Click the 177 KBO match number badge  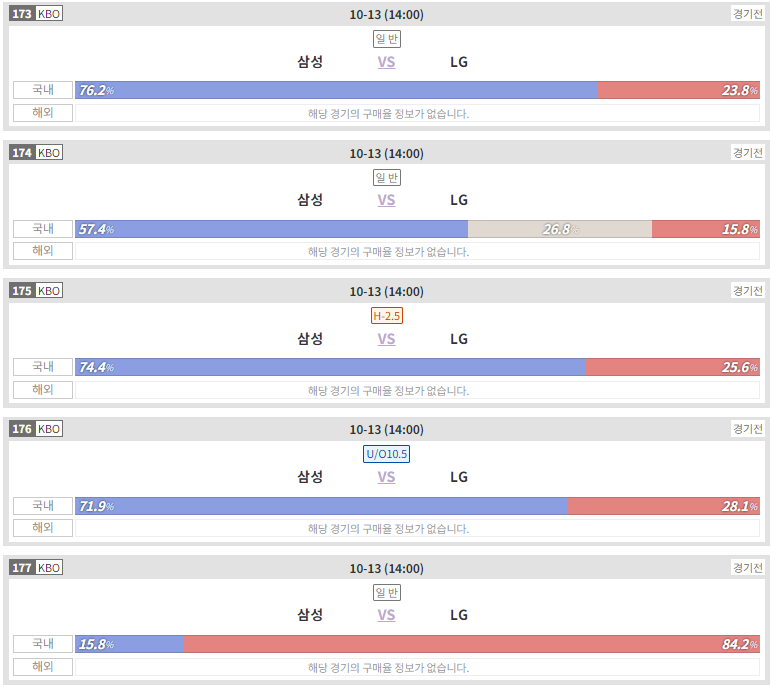click(x=36, y=567)
